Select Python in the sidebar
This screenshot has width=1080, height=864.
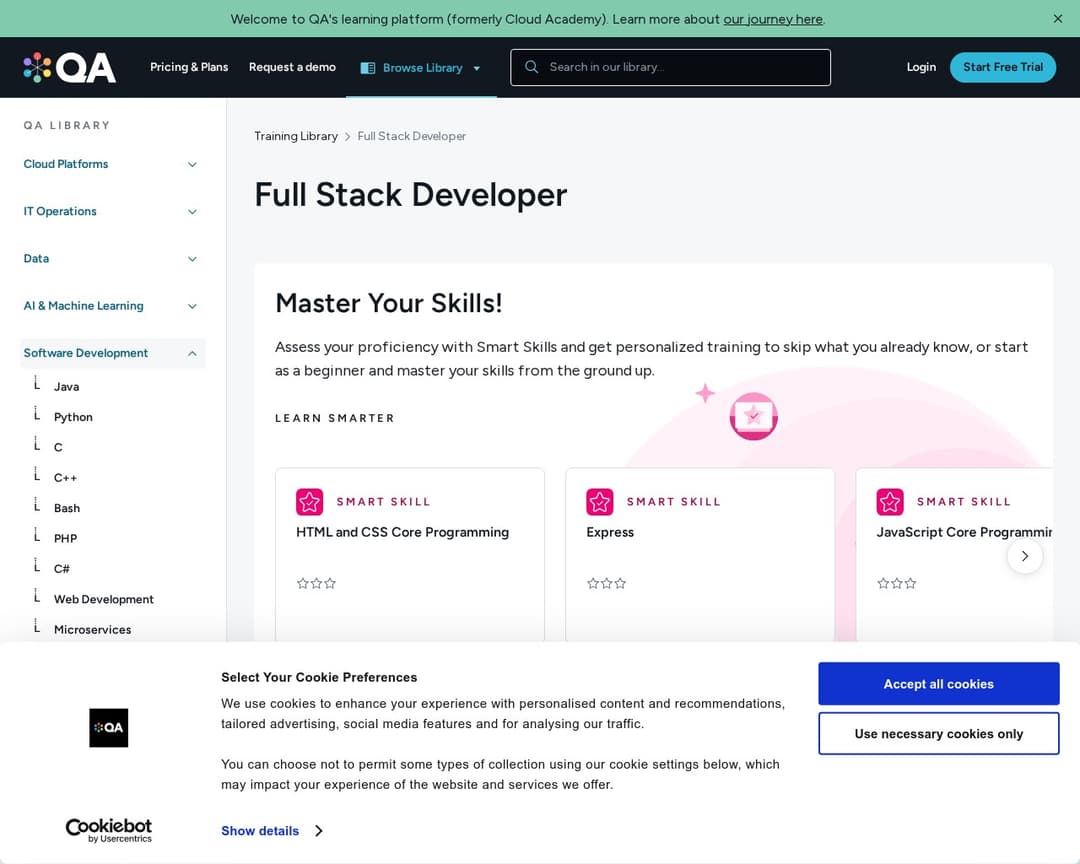73,418
